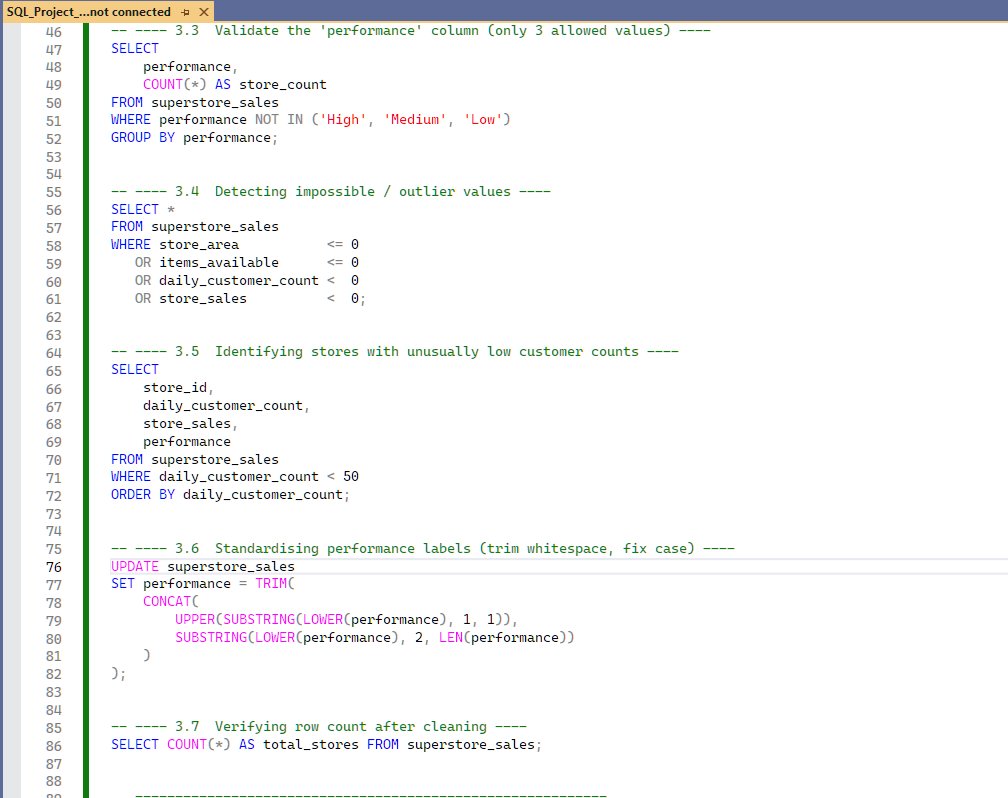This screenshot has height=798, width=1008.
Task: Click the SELECT keyword on line 47
Action: (x=134, y=48)
